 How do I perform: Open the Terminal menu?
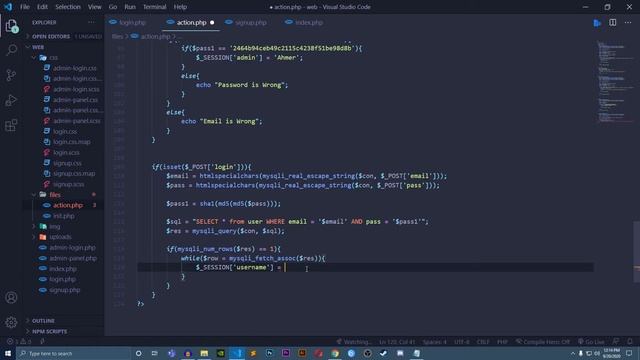click(x=154, y=7)
